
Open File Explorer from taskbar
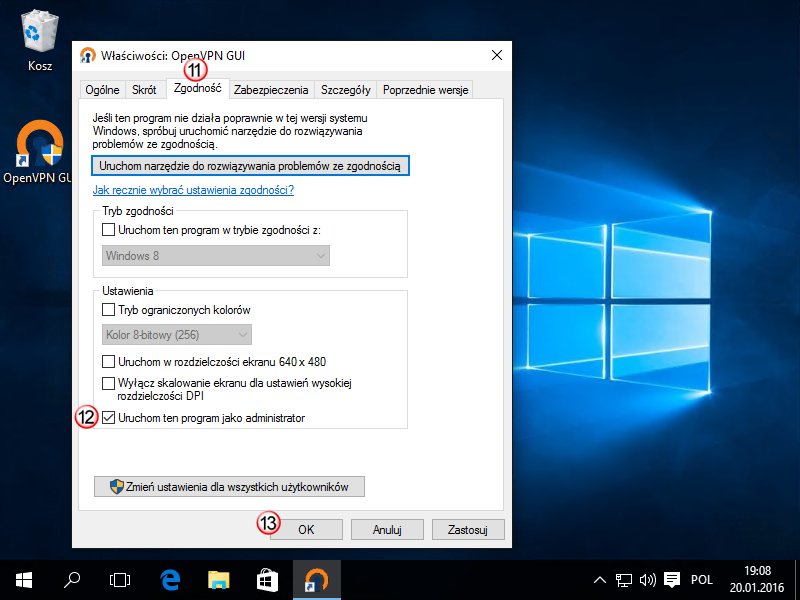pyautogui.click(x=218, y=580)
